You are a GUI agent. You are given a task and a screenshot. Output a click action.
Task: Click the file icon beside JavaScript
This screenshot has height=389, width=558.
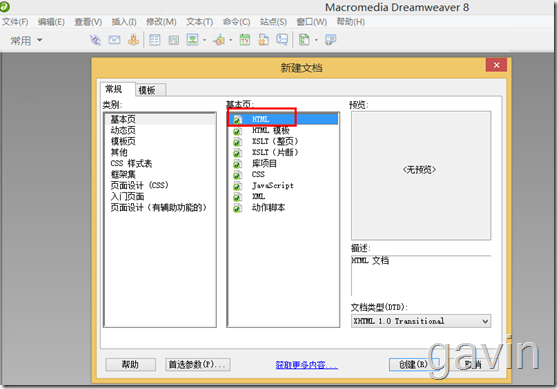(x=237, y=186)
